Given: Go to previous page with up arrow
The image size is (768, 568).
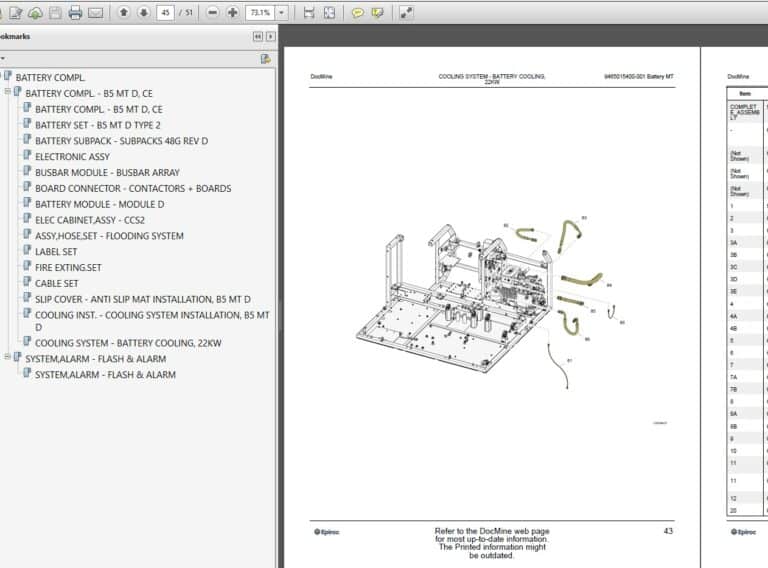Looking at the screenshot, I should click(123, 13).
